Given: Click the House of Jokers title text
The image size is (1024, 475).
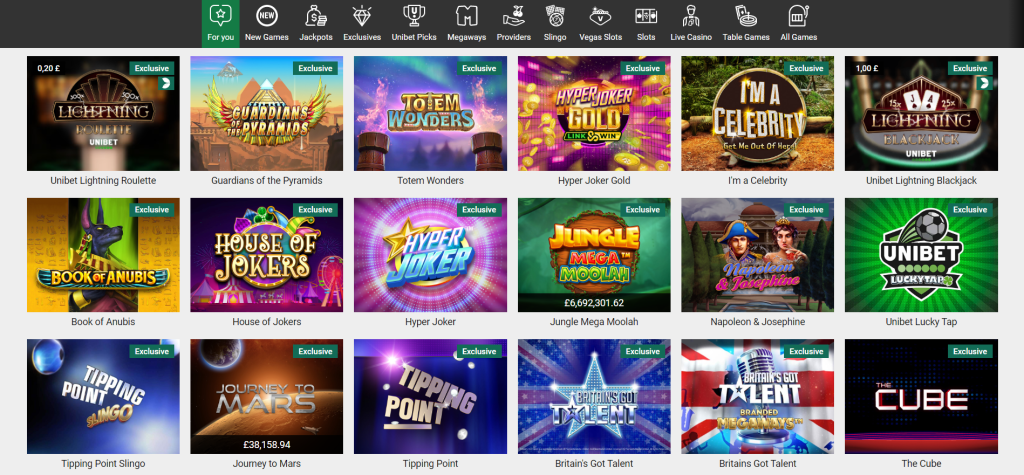Looking at the screenshot, I should click(266, 321).
